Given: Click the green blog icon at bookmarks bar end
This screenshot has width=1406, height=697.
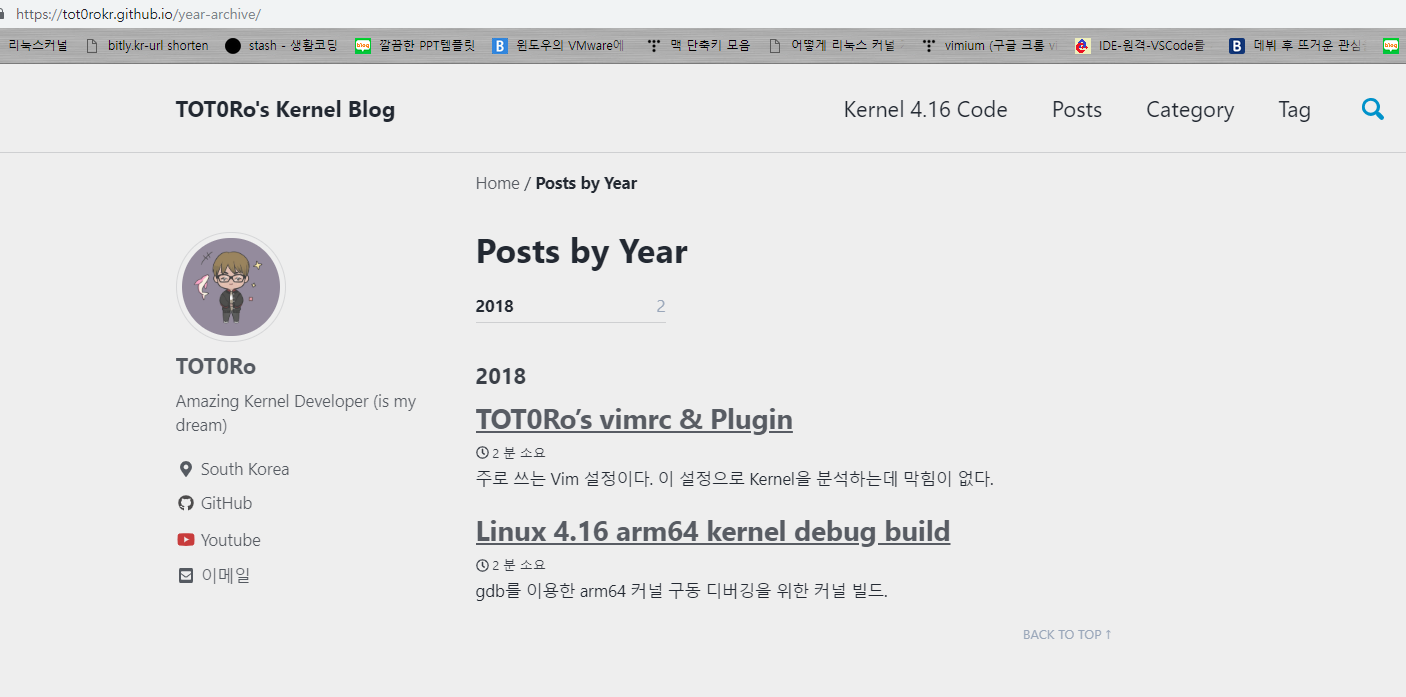Looking at the screenshot, I should tap(1393, 45).
